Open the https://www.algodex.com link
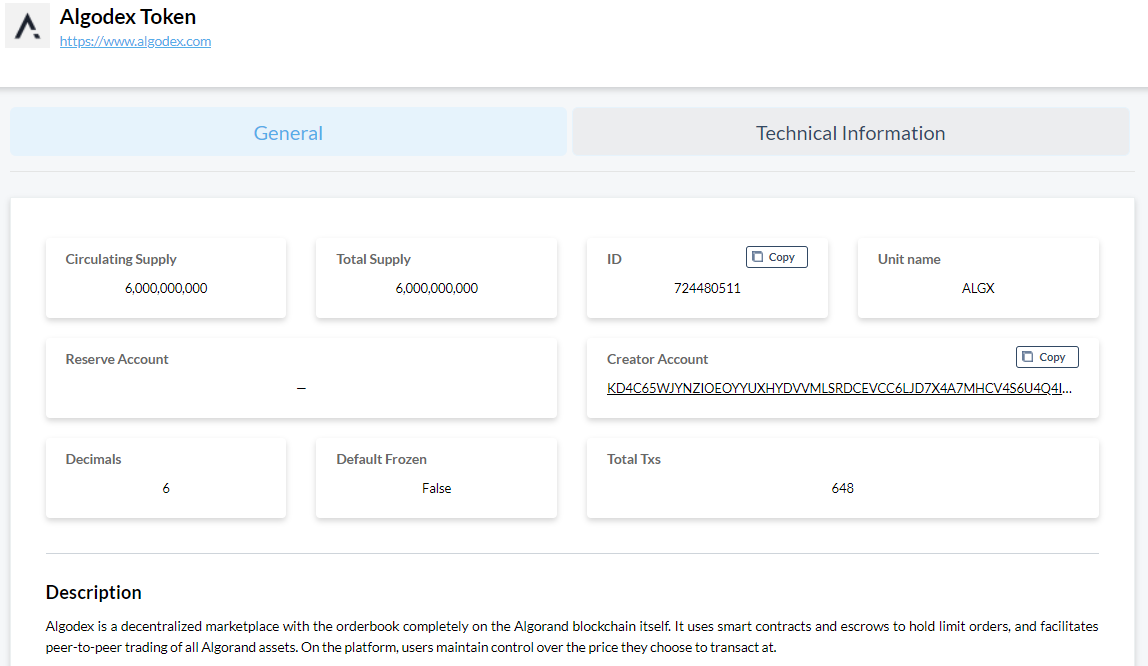 point(135,42)
